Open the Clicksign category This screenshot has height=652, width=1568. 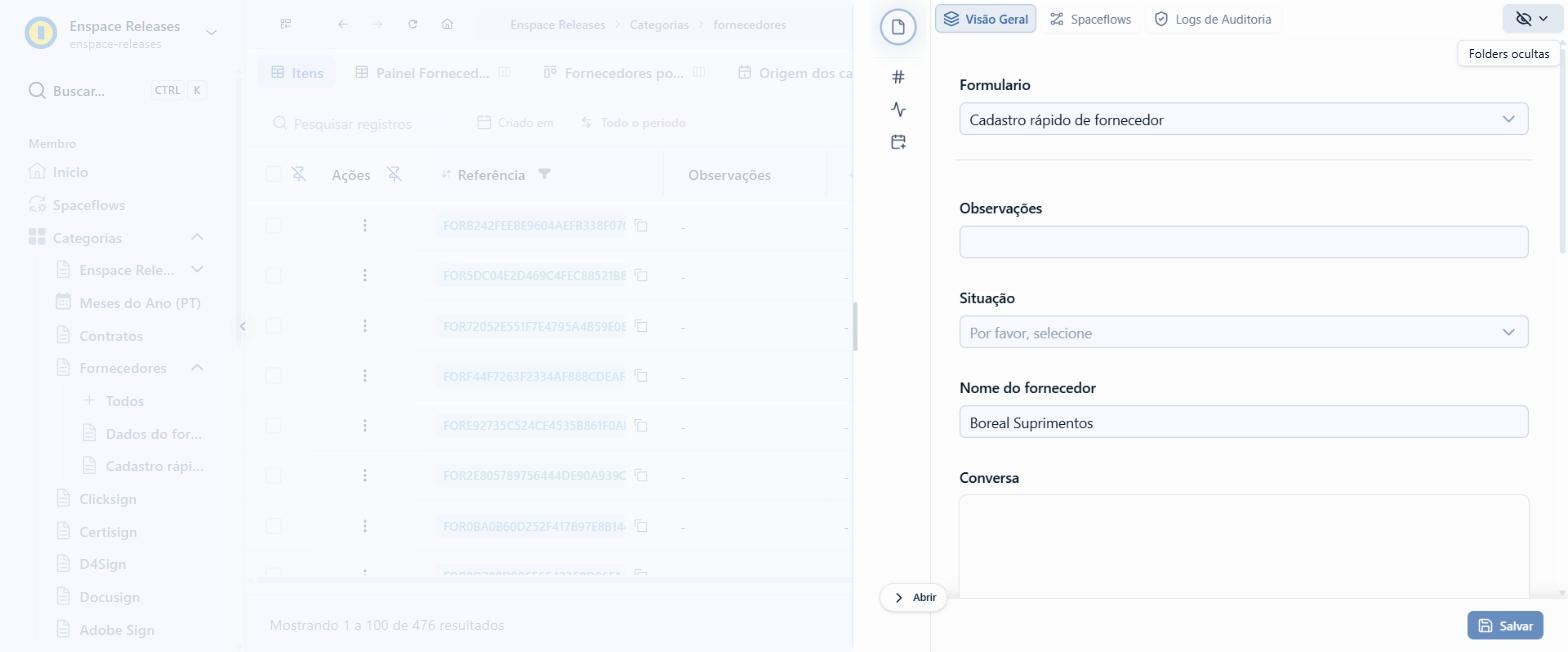click(x=95, y=499)
